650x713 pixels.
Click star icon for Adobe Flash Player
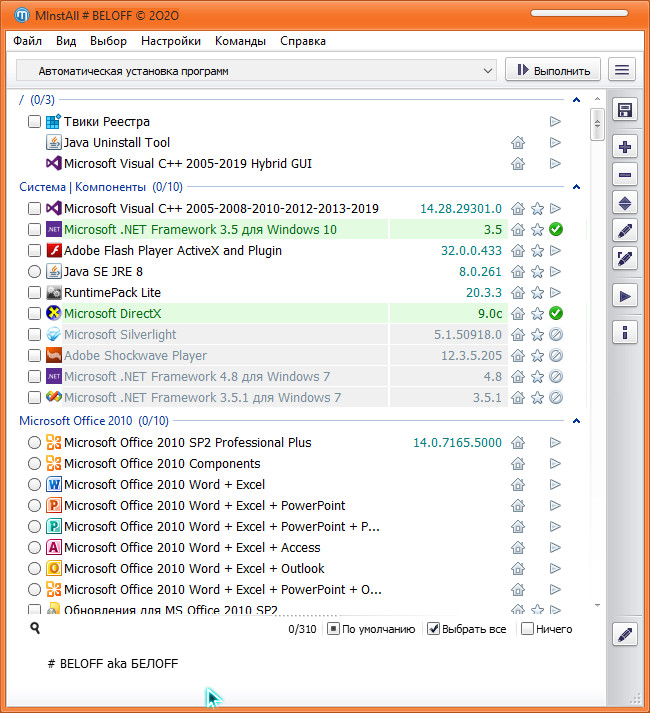click(x=537, y=251)
